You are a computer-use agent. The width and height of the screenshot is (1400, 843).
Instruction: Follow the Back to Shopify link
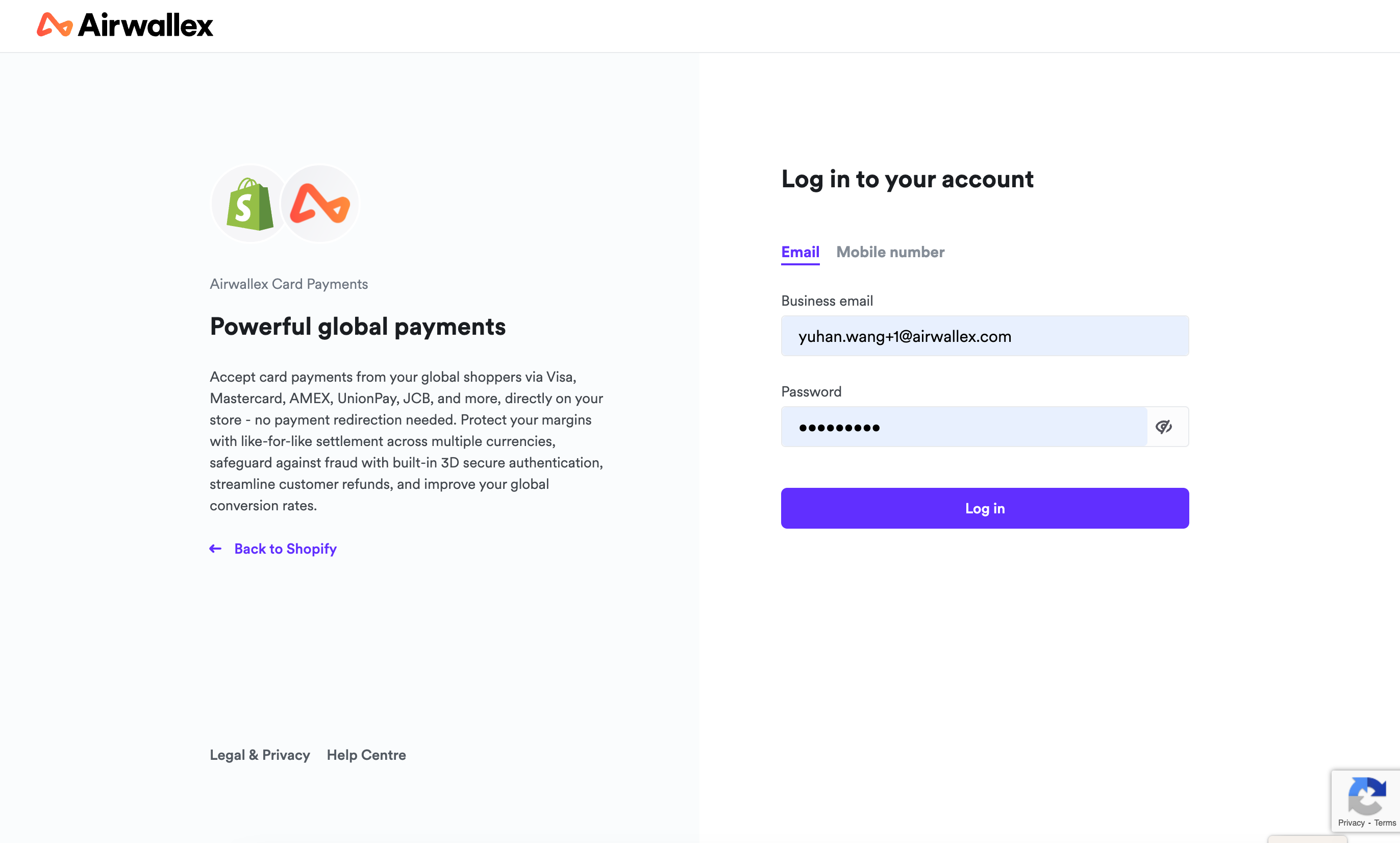point(285,548)
